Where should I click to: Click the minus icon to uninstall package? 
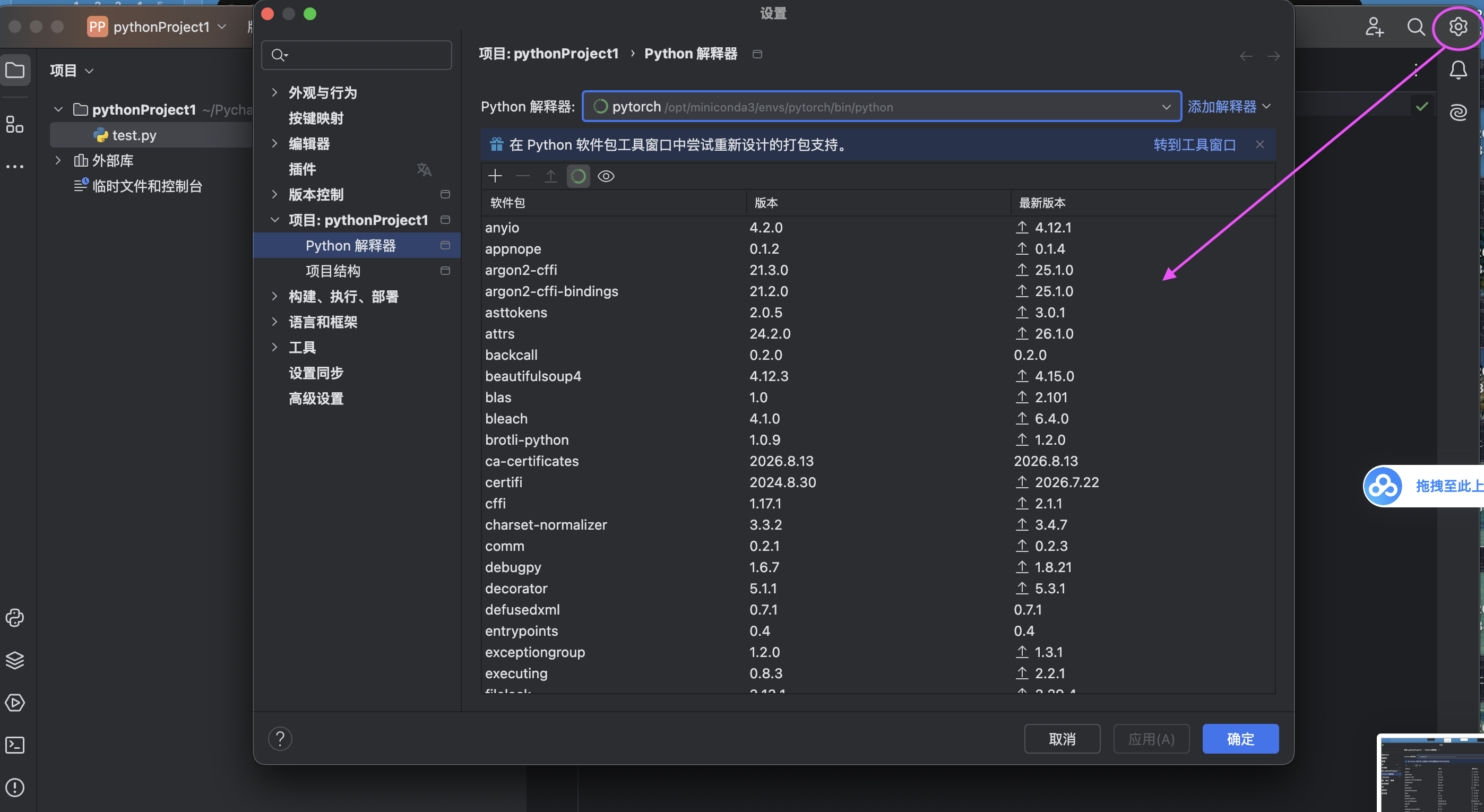[522, 176]
